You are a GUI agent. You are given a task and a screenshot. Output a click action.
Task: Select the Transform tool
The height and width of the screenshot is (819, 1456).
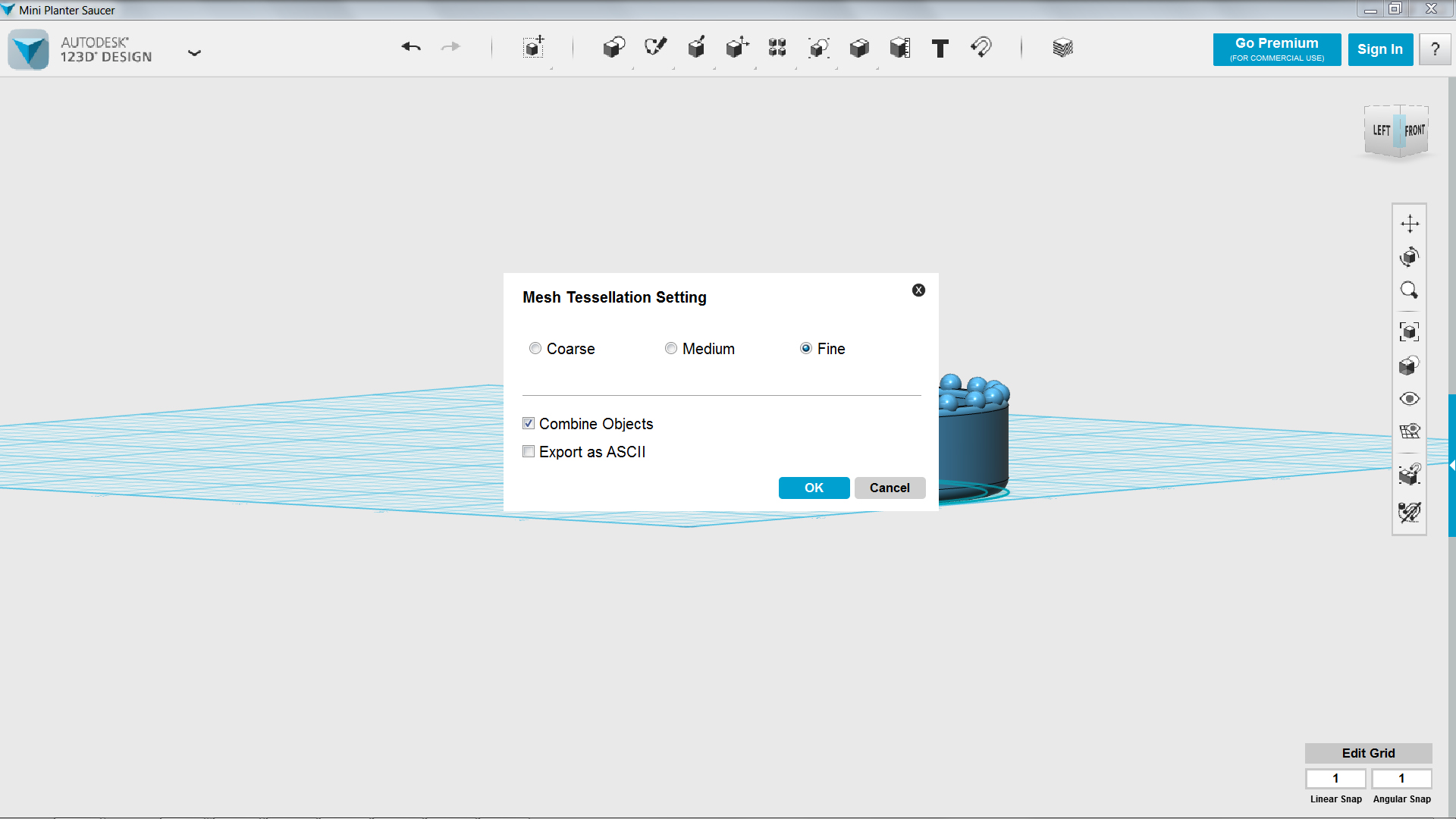point(738,47)
